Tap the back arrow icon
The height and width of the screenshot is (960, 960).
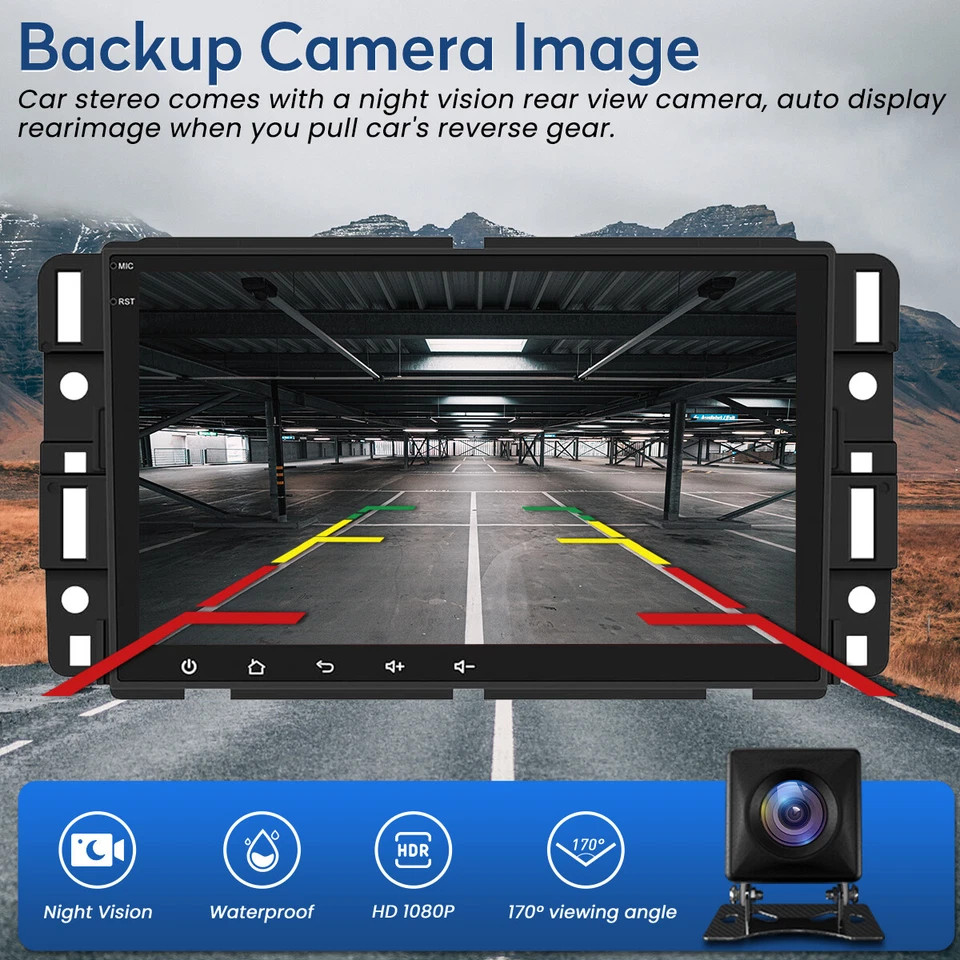tap(325, 666)
